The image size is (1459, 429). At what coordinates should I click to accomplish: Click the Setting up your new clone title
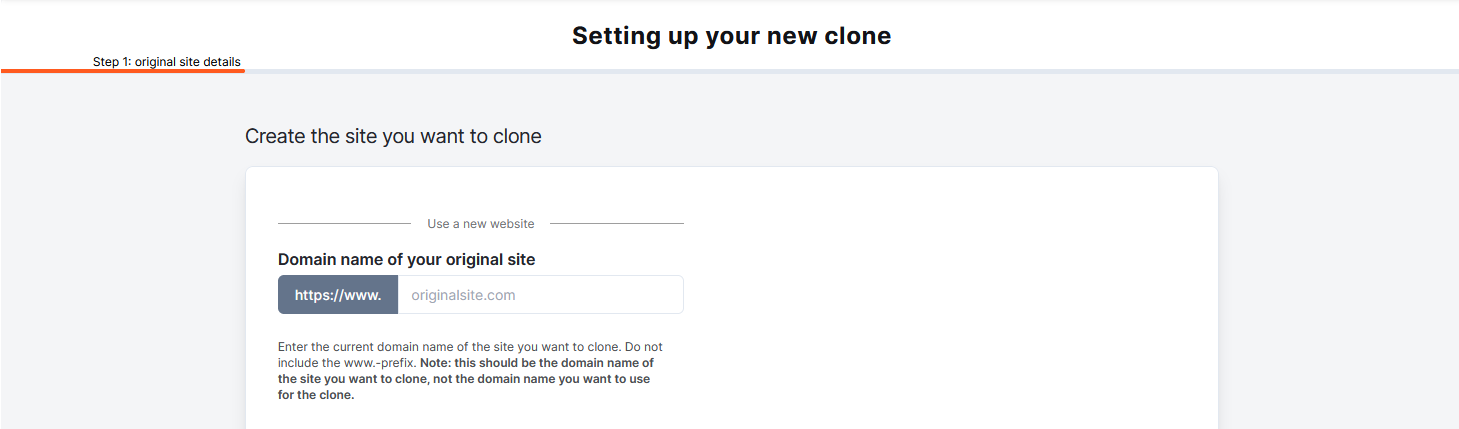coord(731,36)
